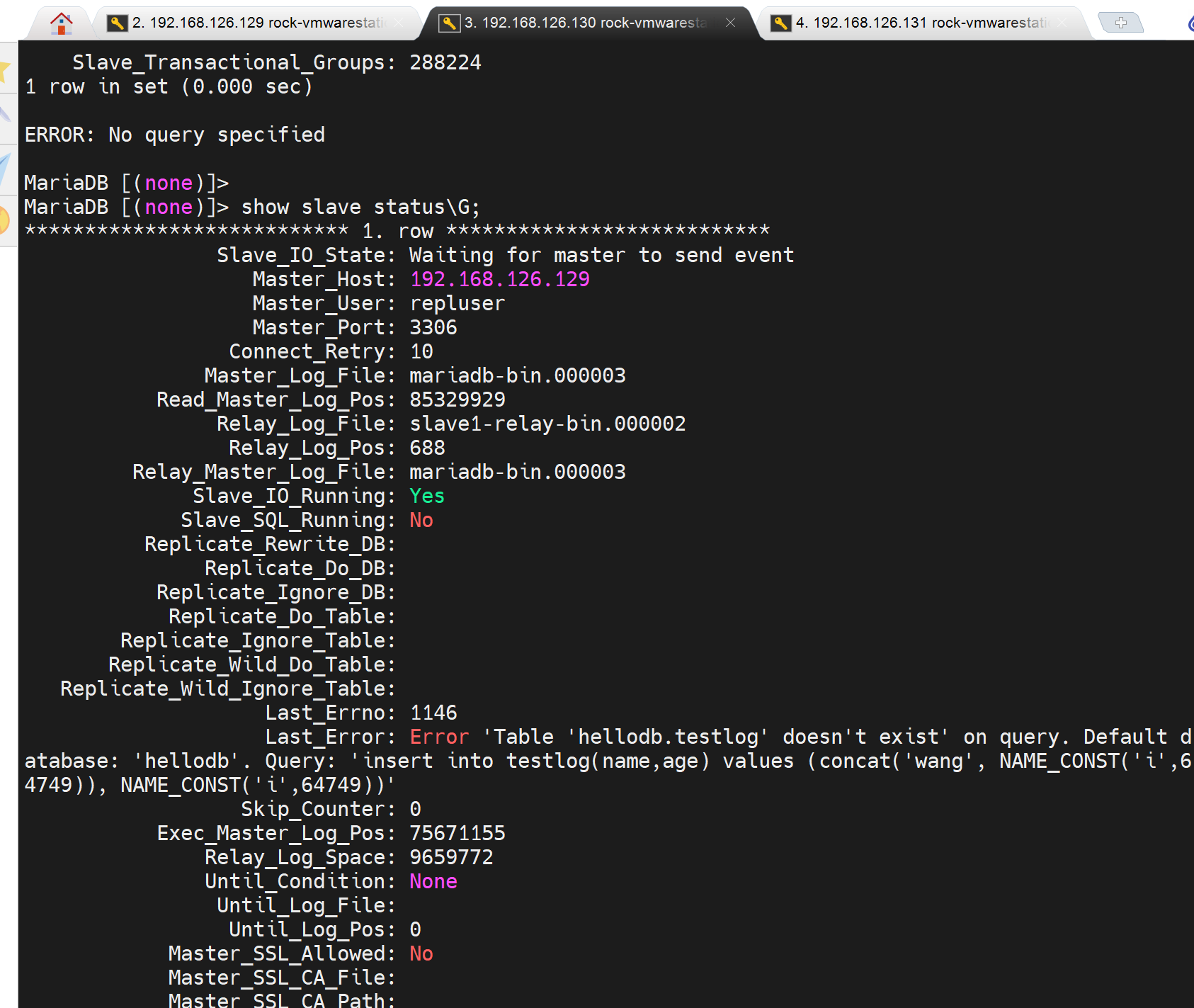Click the 'show slave status\G;' command line
Image resolution: width=1194 pixels, height=1008 pixels.
(360, 207)
